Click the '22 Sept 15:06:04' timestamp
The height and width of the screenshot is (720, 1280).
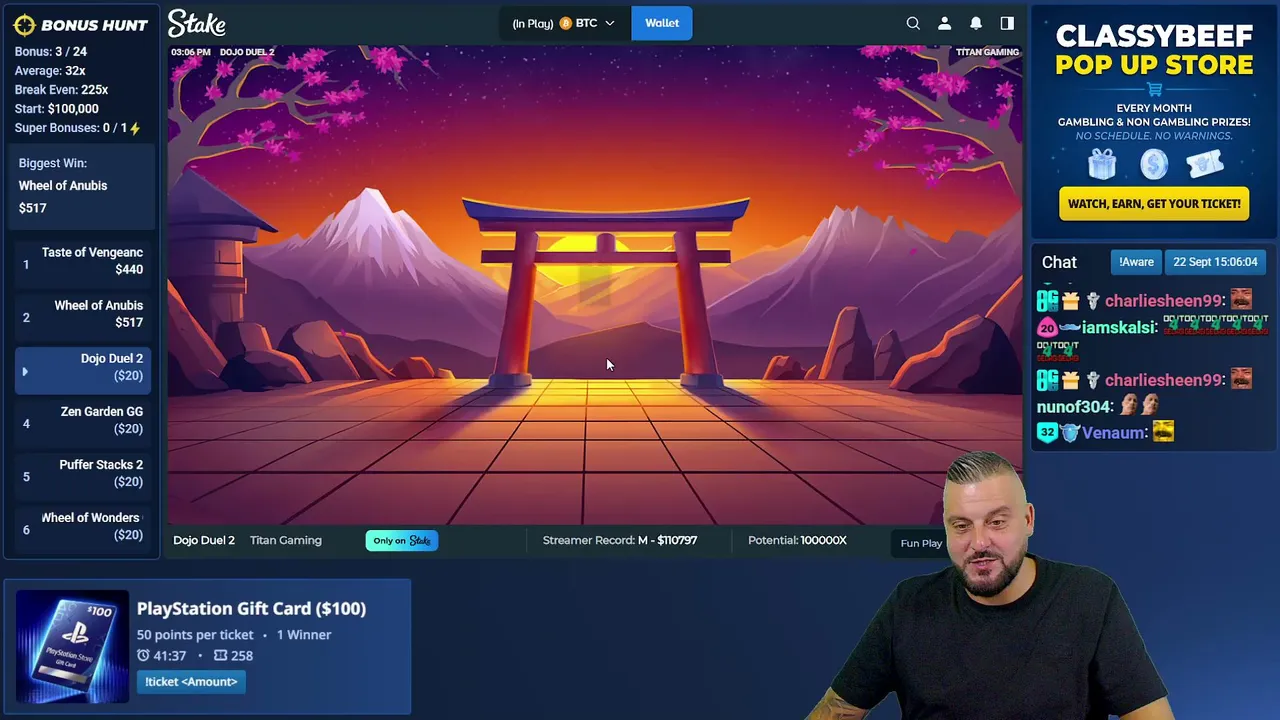[1215, 262]
